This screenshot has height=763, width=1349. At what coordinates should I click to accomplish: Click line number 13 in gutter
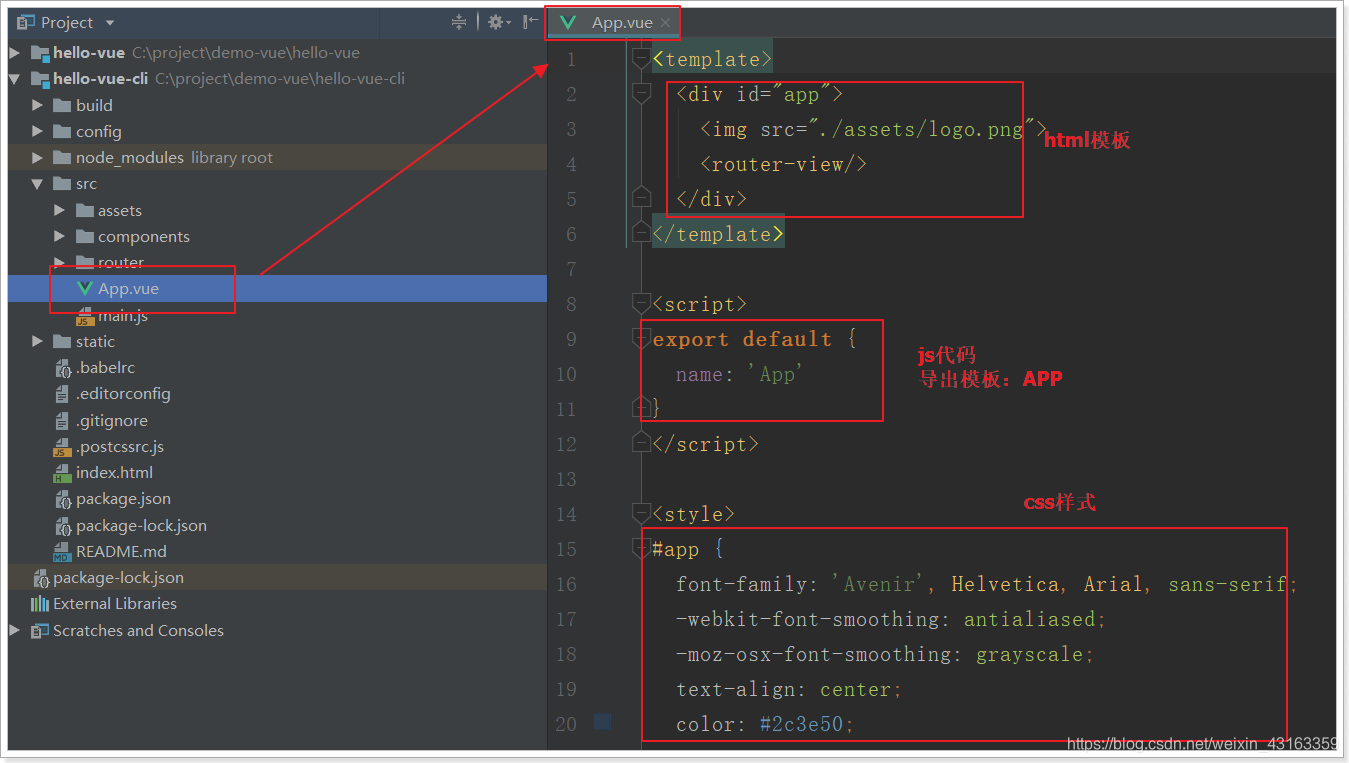point(566,479)
